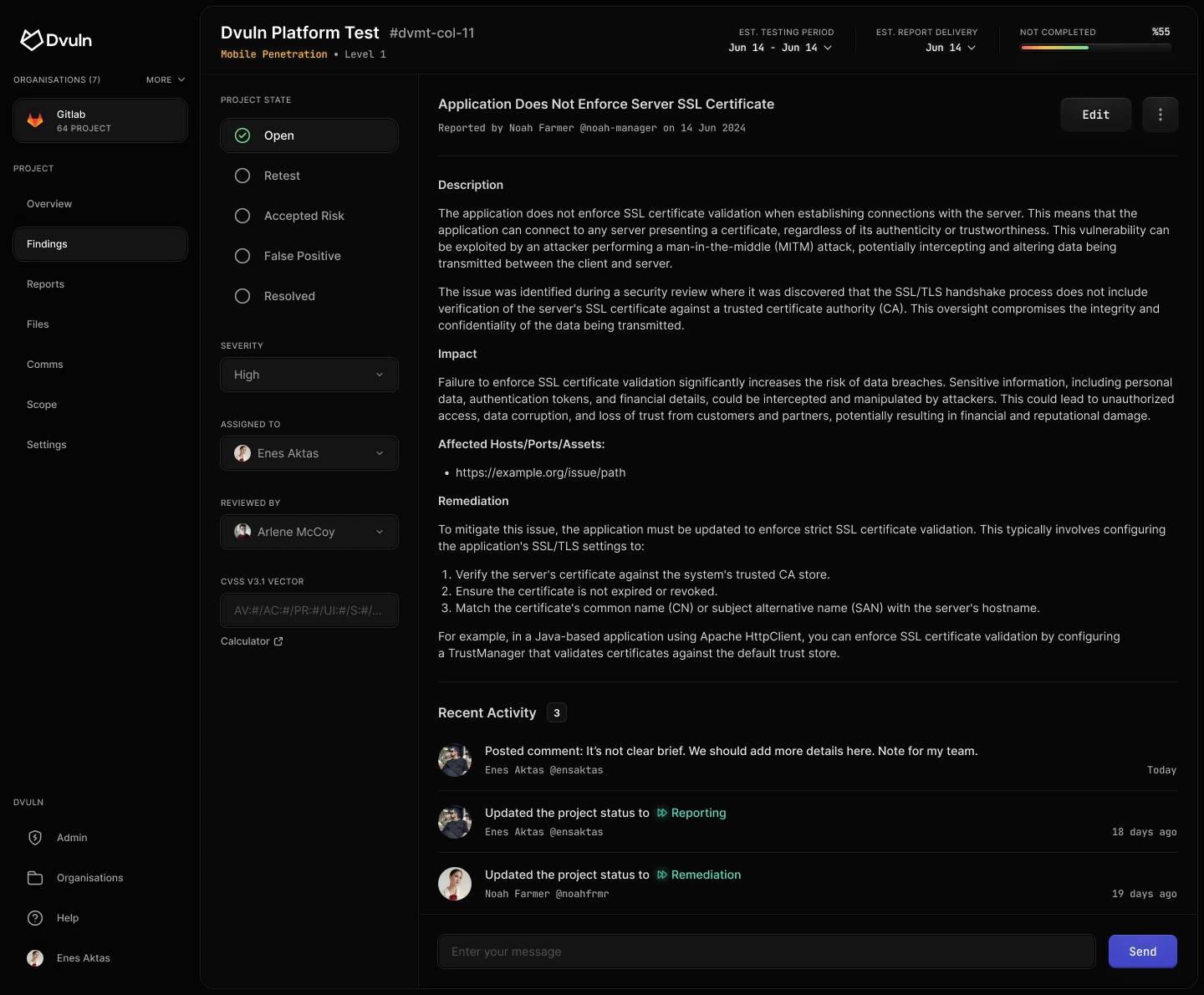Click the affected host URL https://example.org/issue/path
Image resolution: width=1204 pixels, height=995 pixels.
pos(540,472)
